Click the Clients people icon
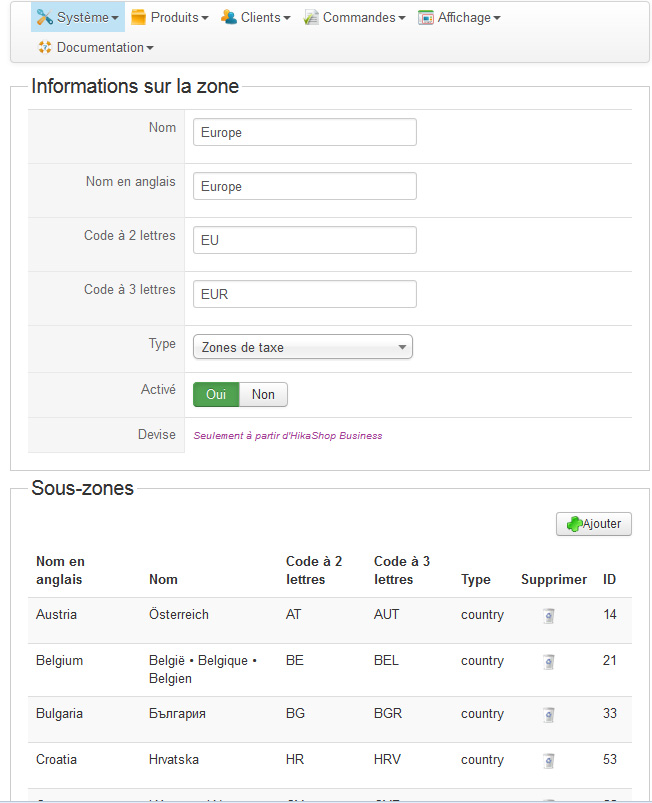652x803 pixels. point(229,17)
